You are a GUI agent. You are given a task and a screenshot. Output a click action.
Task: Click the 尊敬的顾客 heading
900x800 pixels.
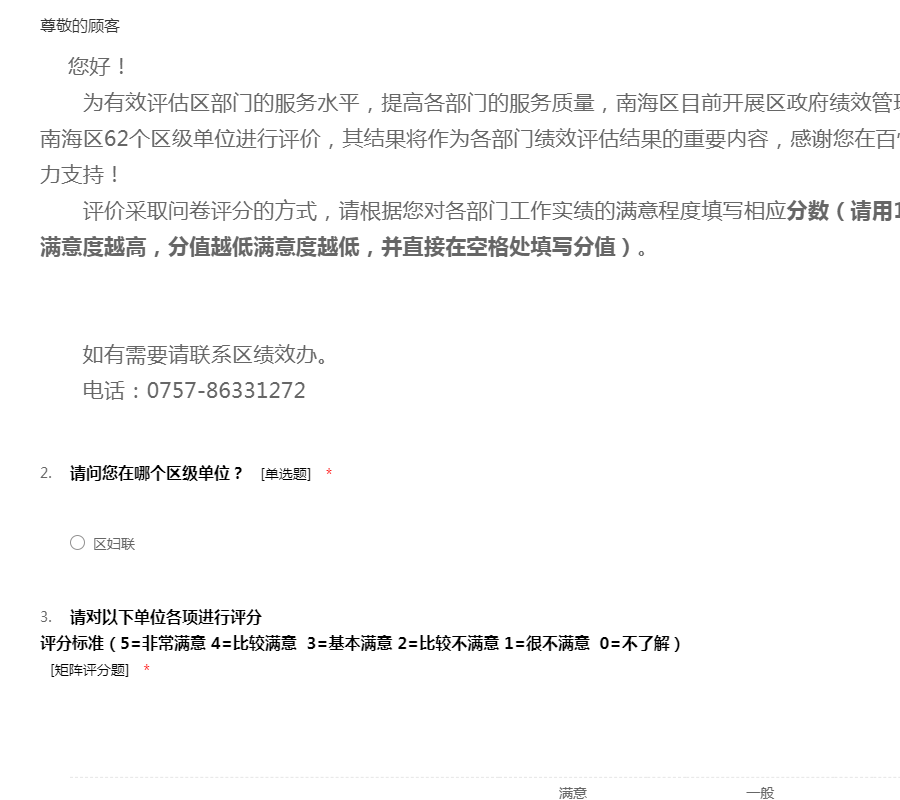click(x=80, y=26)
